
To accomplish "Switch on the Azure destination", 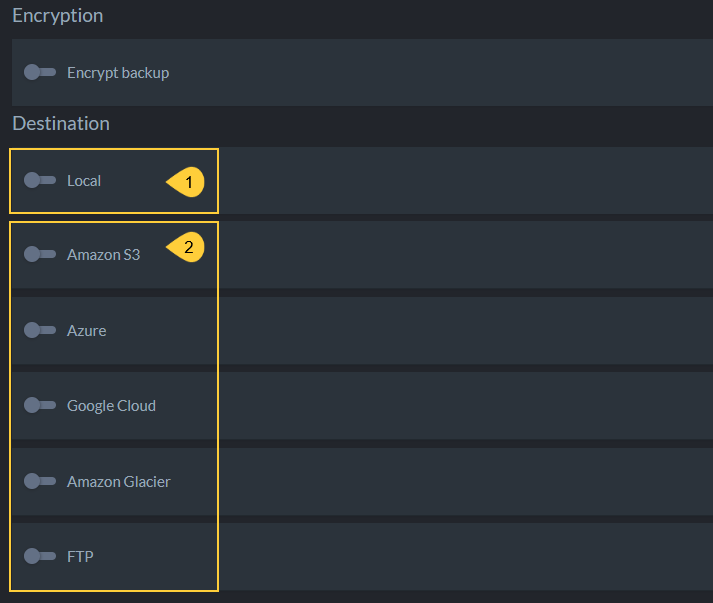I will tap(40, 330).
